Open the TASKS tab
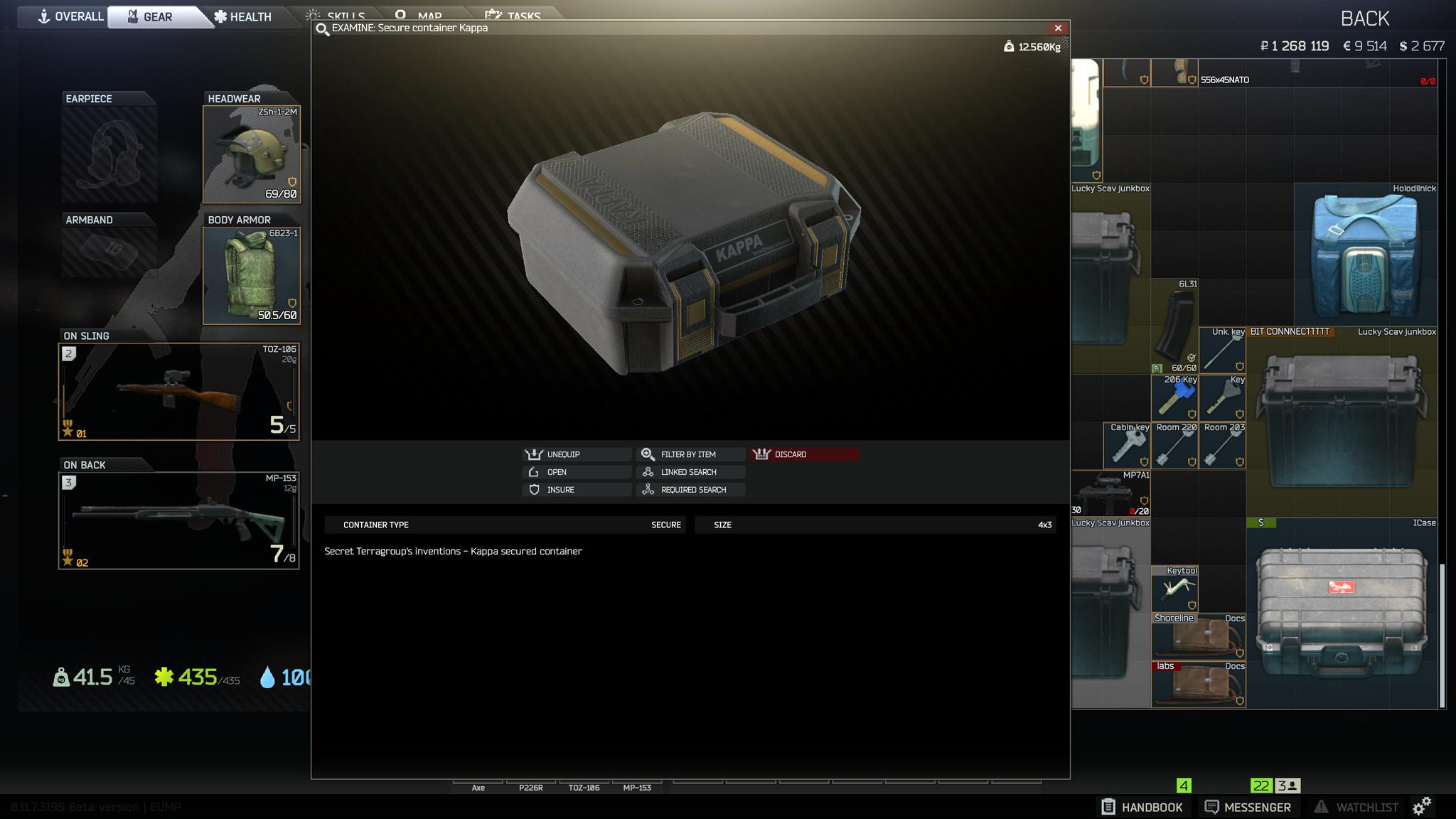This screenshot has width=1456, height=819. pos(513,14)
